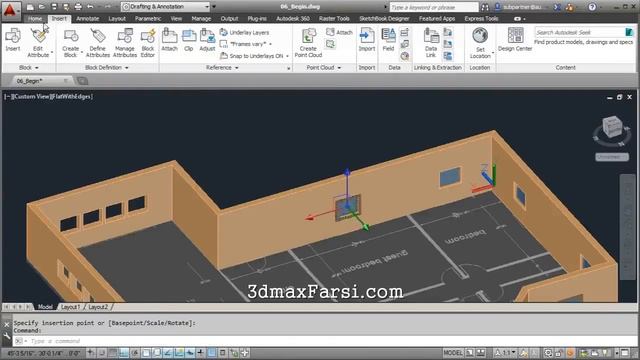The height and width of the screenshot is (360, 640).
Task: Click the command line customize wrench icon
Action: coord(7,336)
